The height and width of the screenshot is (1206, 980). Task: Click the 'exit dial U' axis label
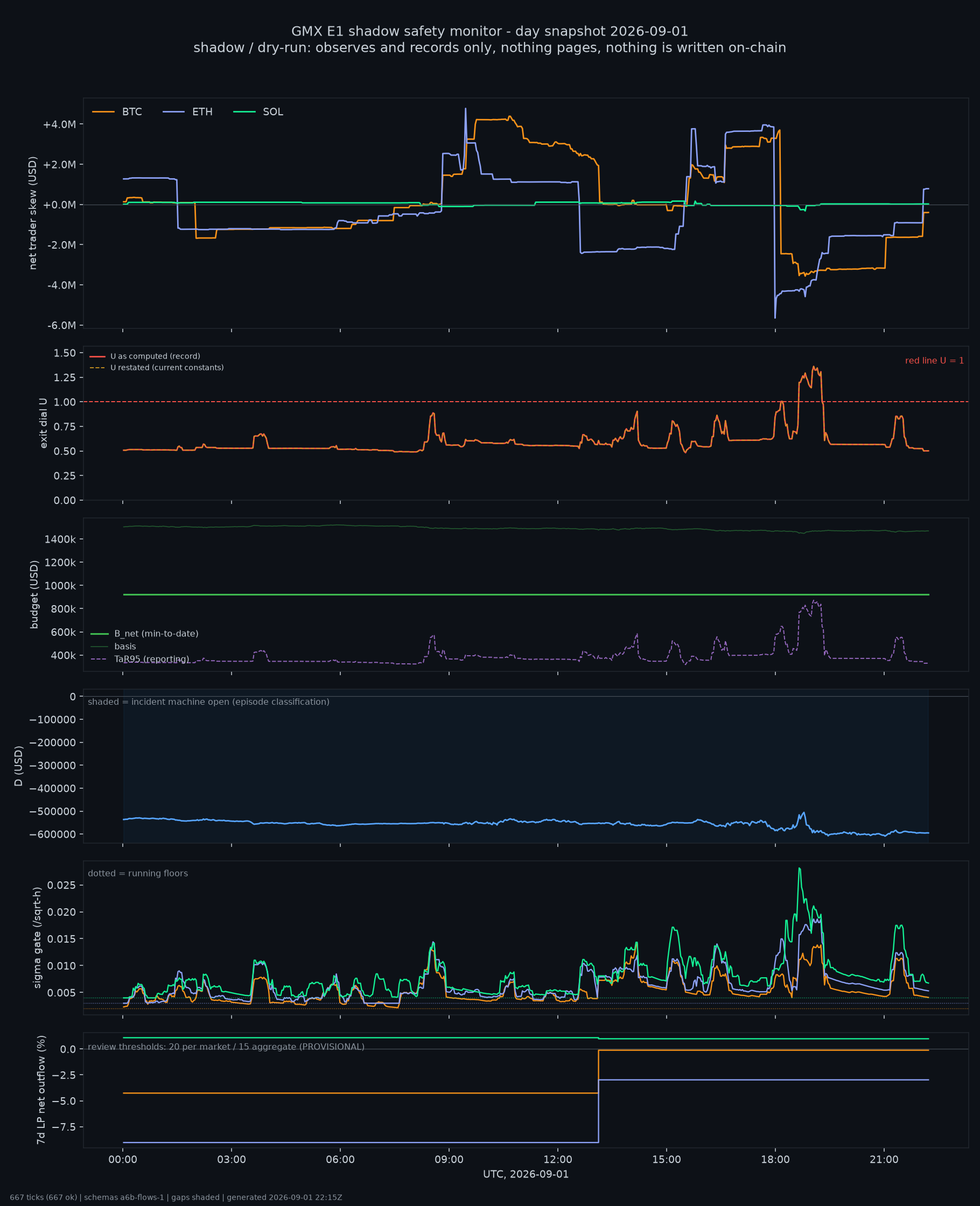click(x=44, y=423)
